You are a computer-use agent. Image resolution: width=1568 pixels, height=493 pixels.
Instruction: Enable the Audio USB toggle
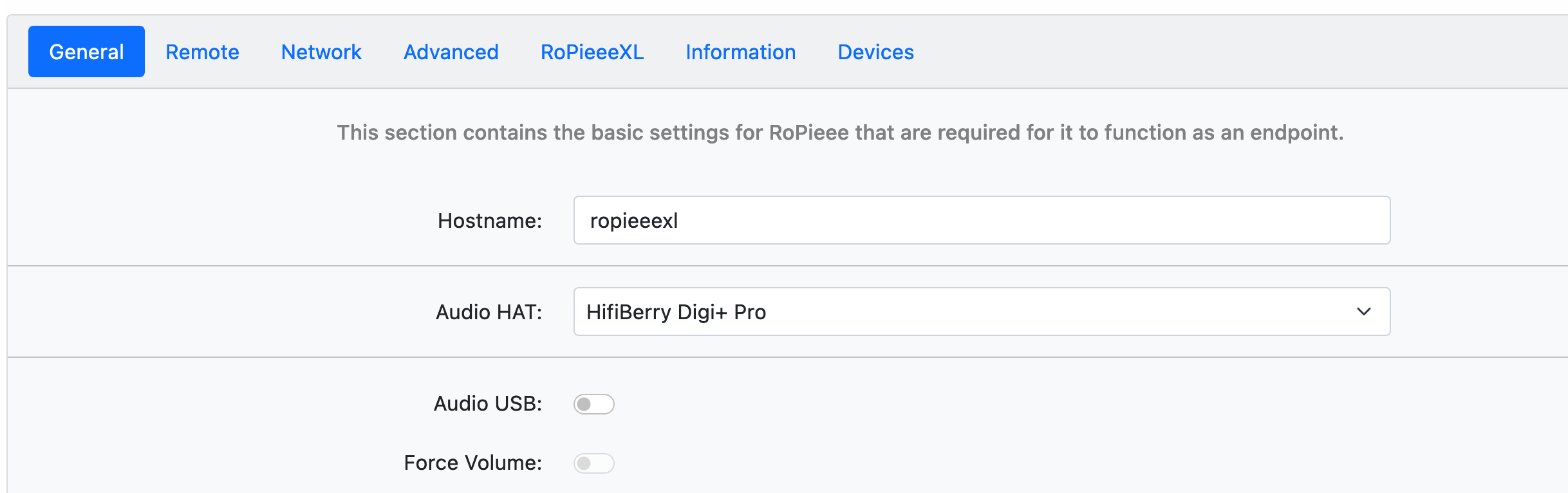(593, 404)
